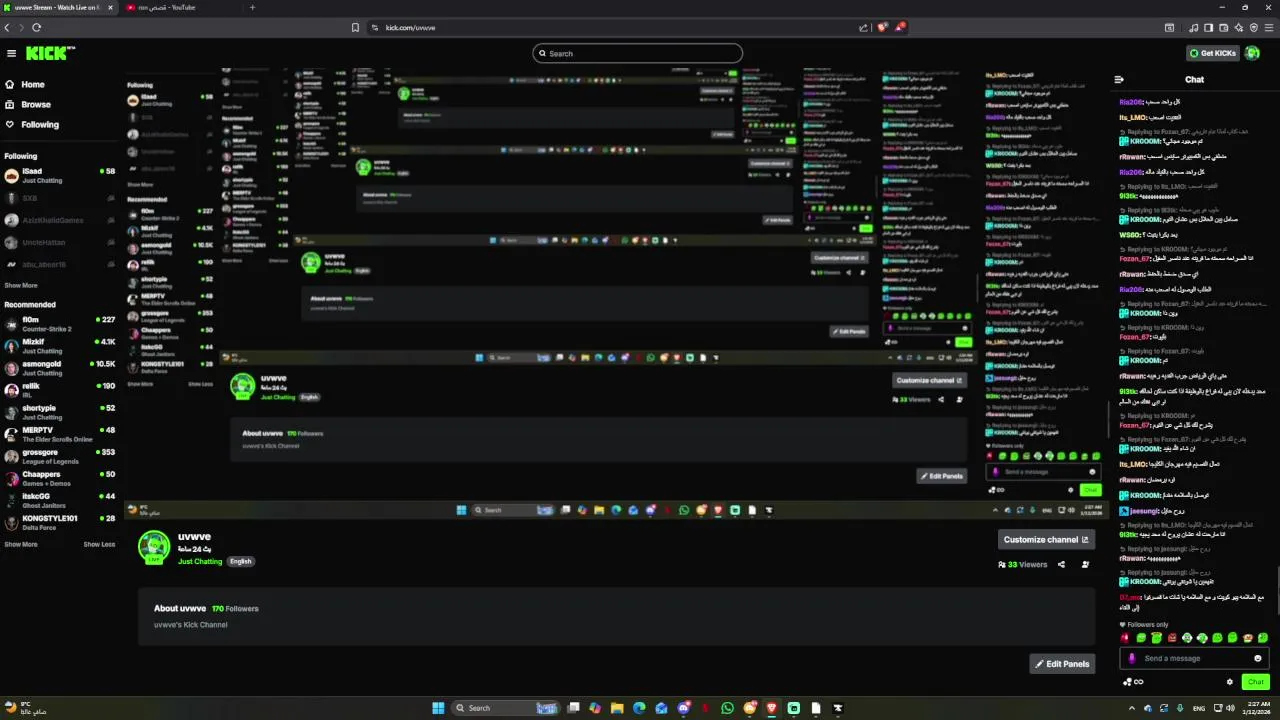Open File Explorer from taskbar
The width and height of the screenshot is (1280, 720).
617,708
